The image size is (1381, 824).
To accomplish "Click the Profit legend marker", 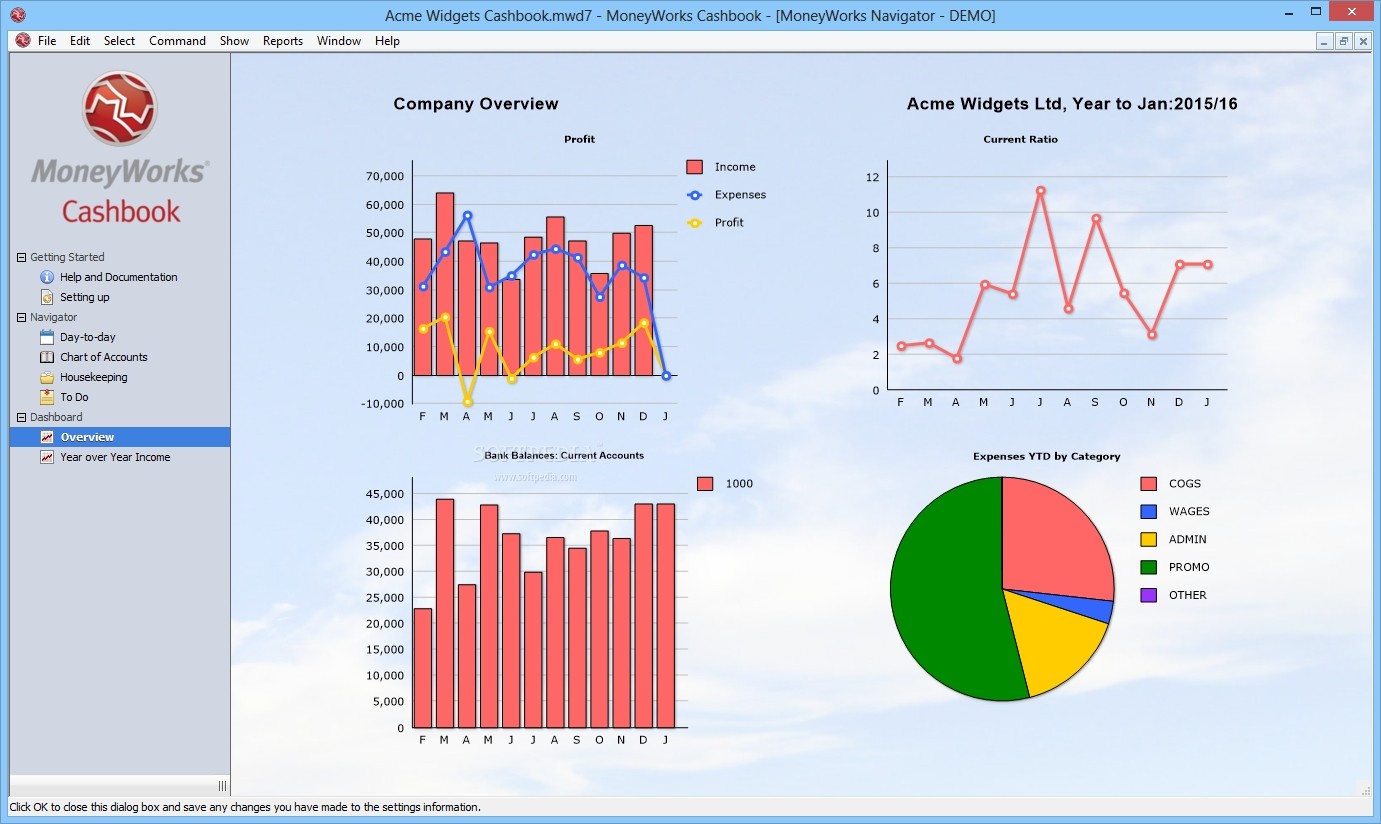I will (695, 223).
